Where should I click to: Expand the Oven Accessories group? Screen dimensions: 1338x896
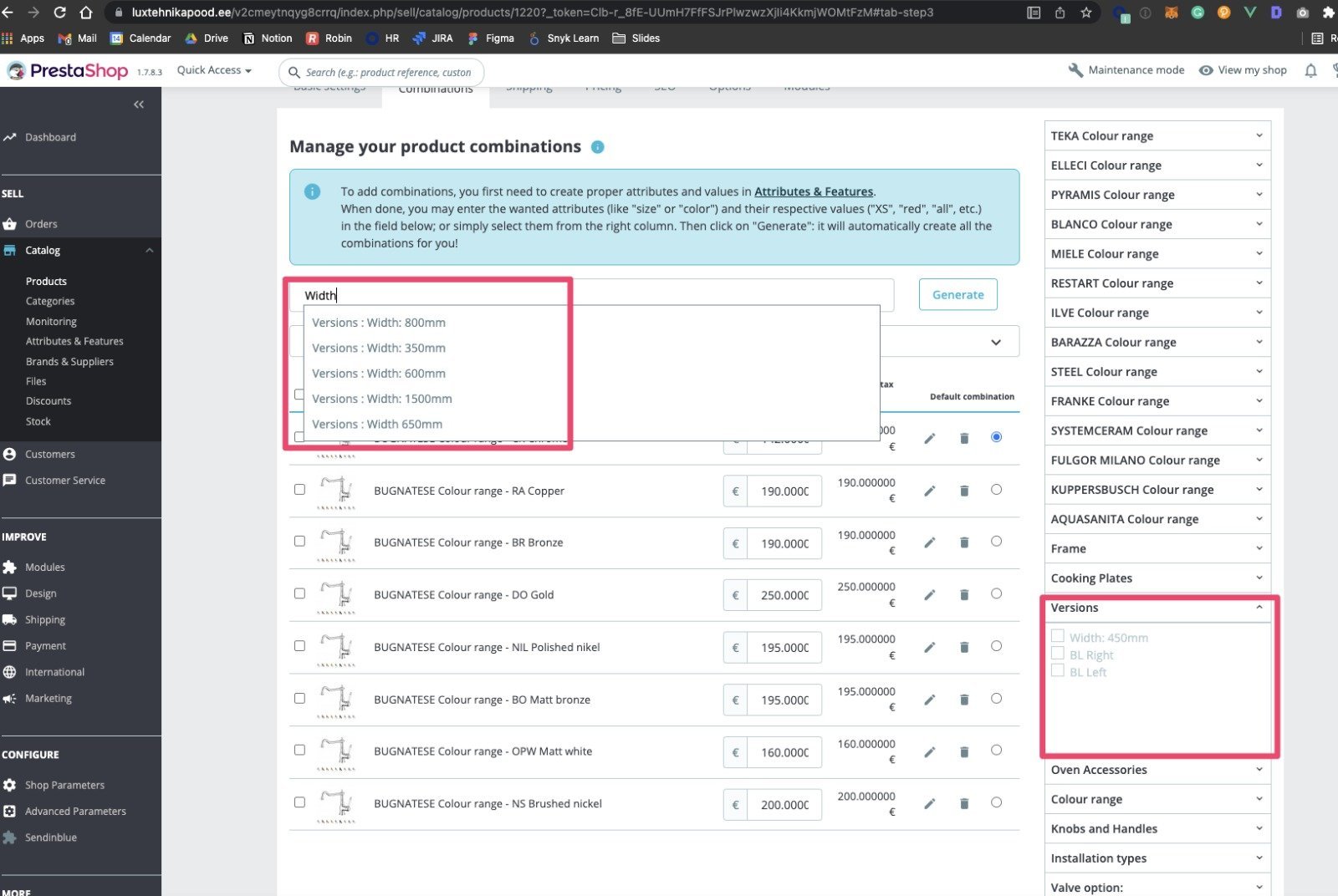pyautogui.click(x=1157, y=770)
